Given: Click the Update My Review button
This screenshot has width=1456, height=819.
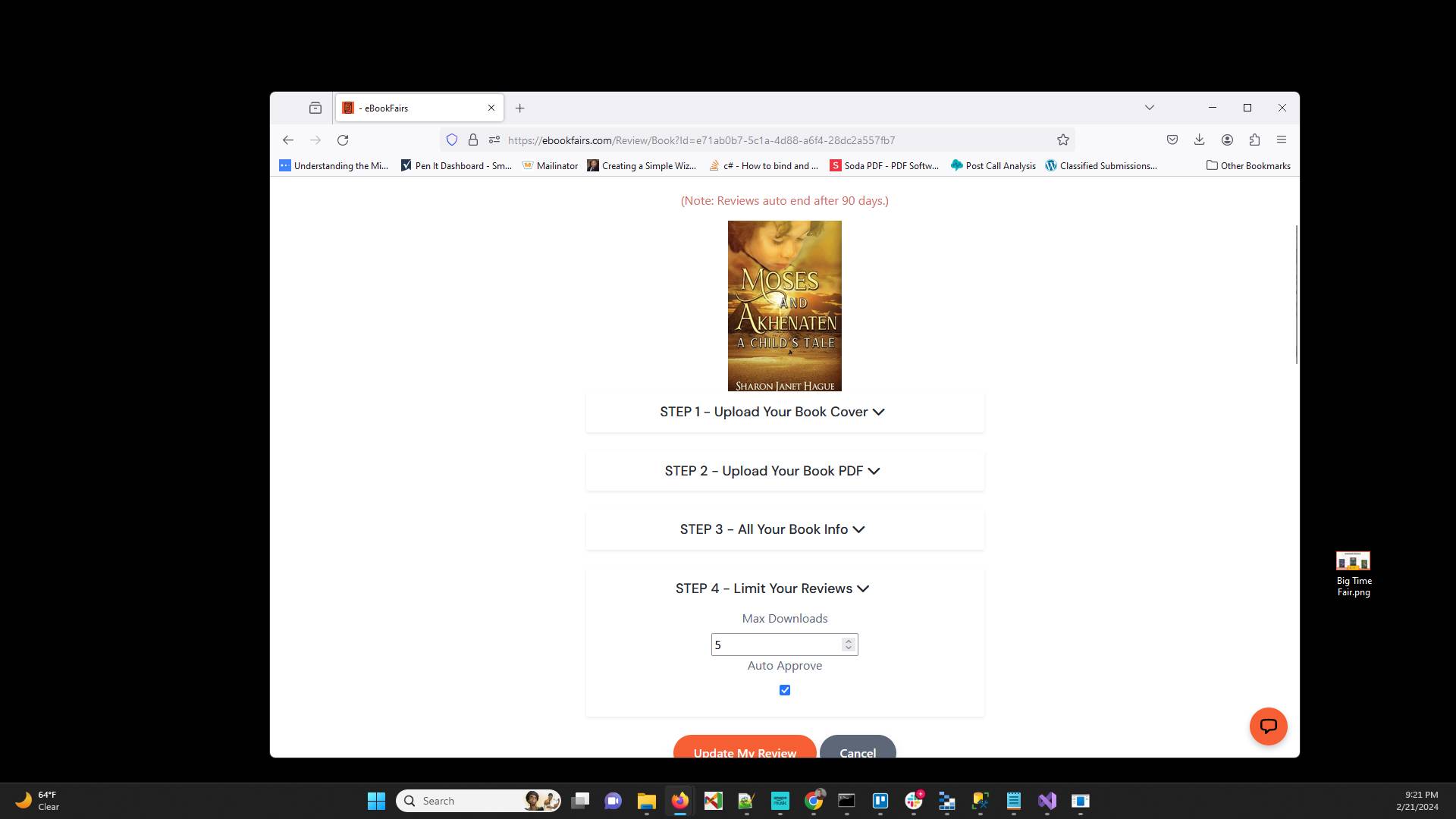Looking at the screenshot, I should pos(744,752).
